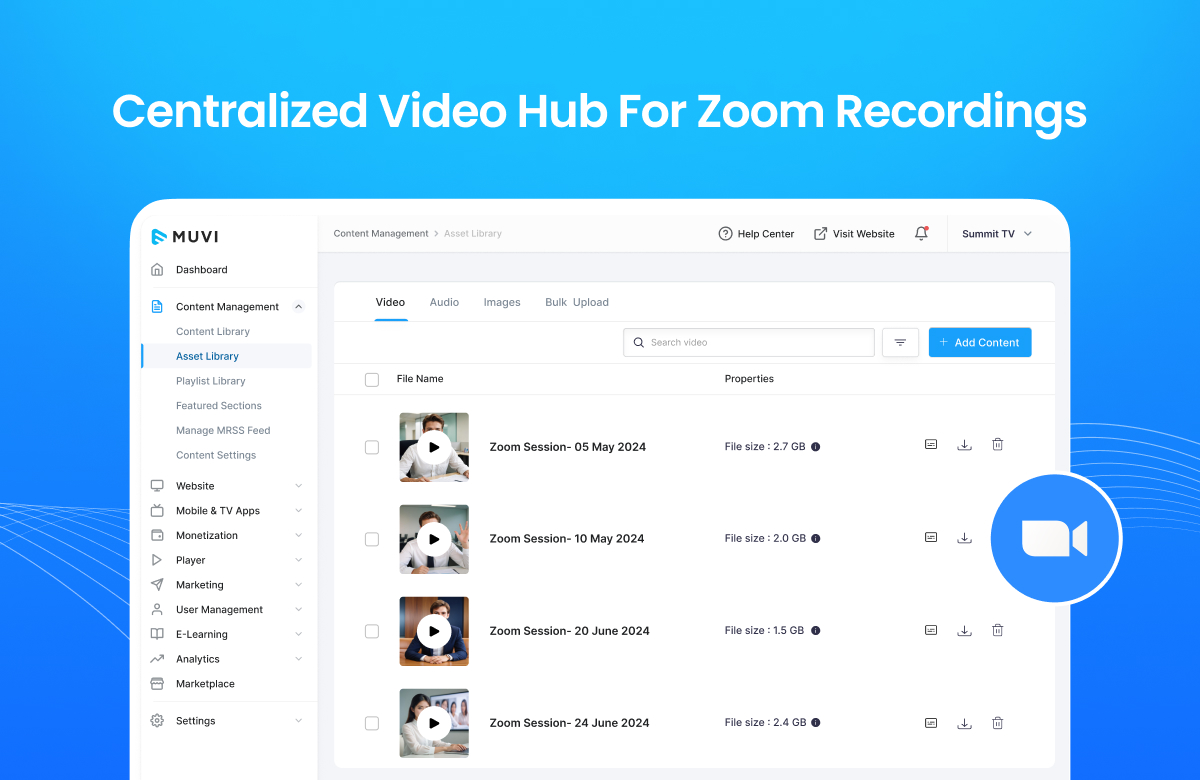Play the Zoom Session- 05 May 2024 thumbnail
Viewport: 1200px width, 780px height.
coord(434,447)
